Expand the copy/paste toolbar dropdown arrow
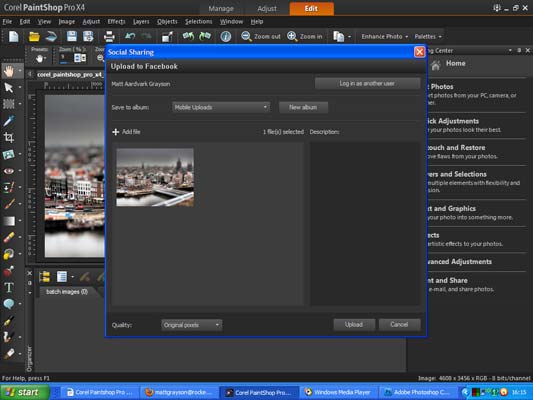 [349, 36]
